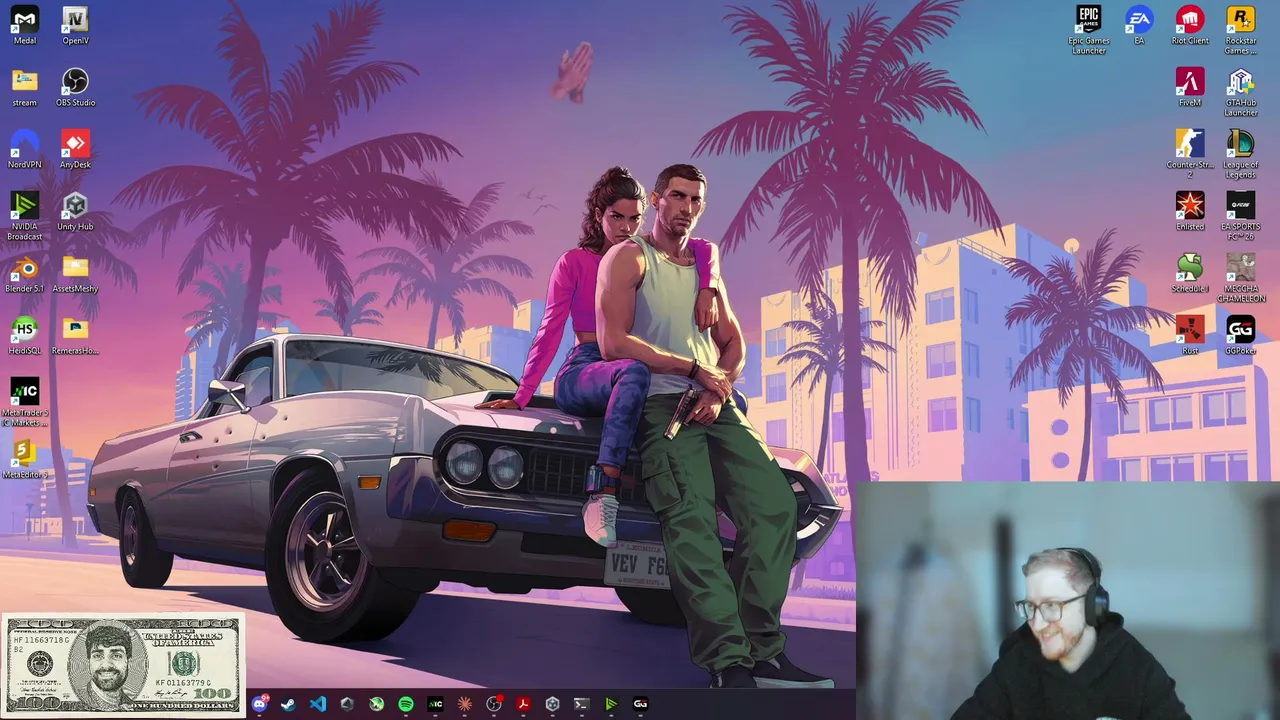1280x720 pixels.
Task: Select the MetaTrader 5 IC Markets desktop shortcut
Action: [x=25, y=403]
